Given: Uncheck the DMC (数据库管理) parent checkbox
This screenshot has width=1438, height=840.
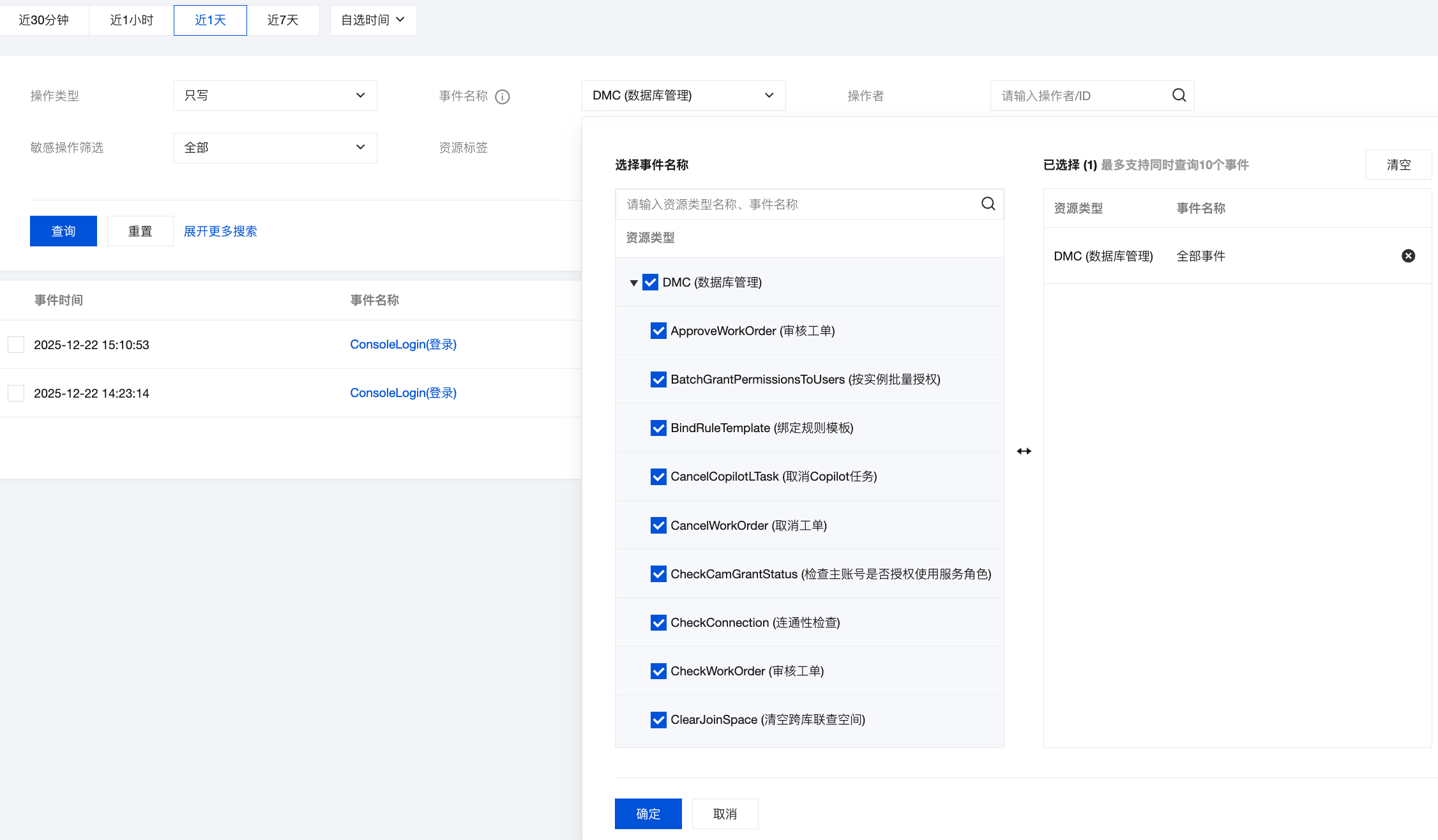Looking at the screenshot, I should click(650, 282).
